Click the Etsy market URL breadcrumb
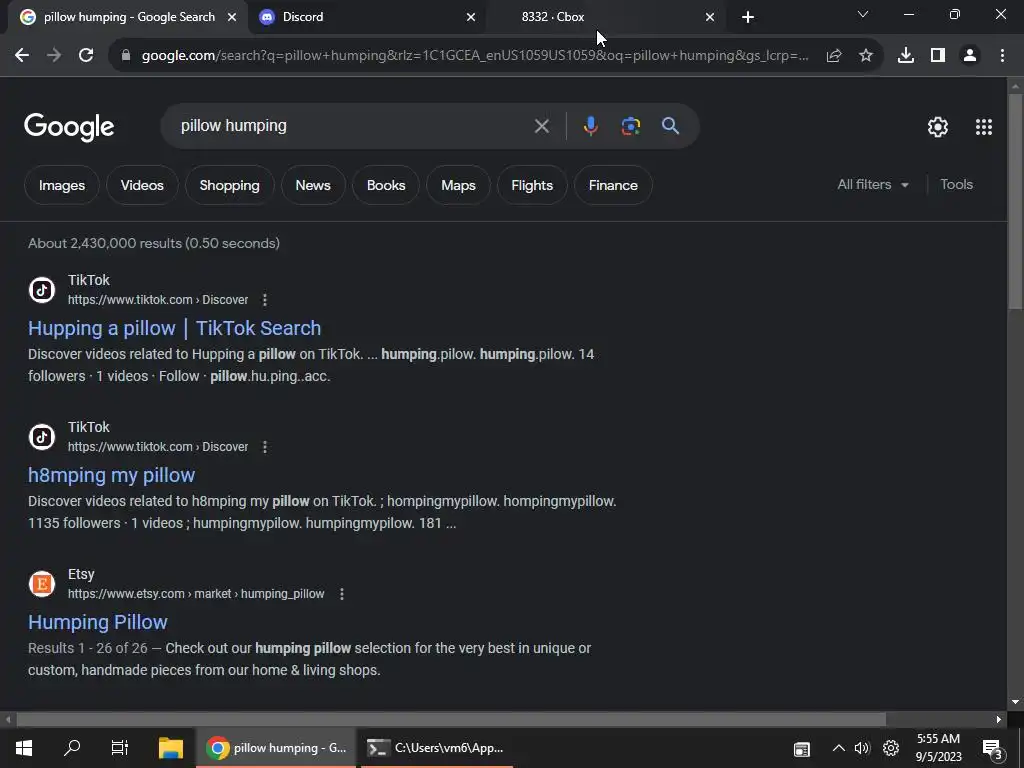 tap(196, 594)
